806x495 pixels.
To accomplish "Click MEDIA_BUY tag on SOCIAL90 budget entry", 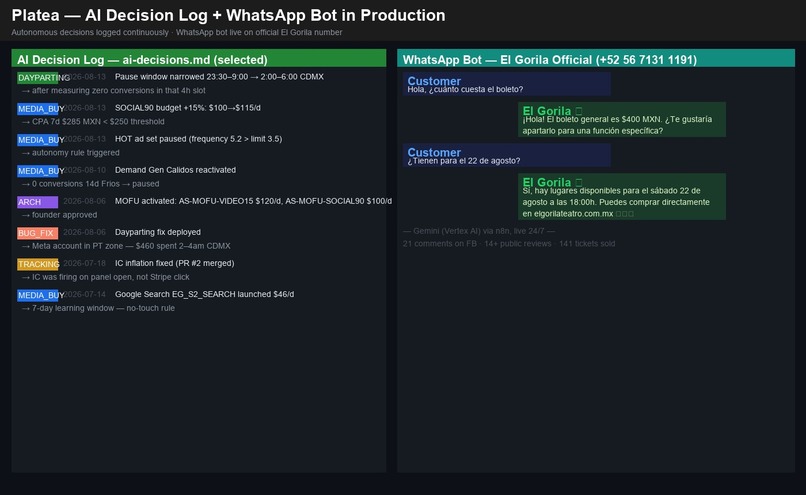I will point(38,109).
